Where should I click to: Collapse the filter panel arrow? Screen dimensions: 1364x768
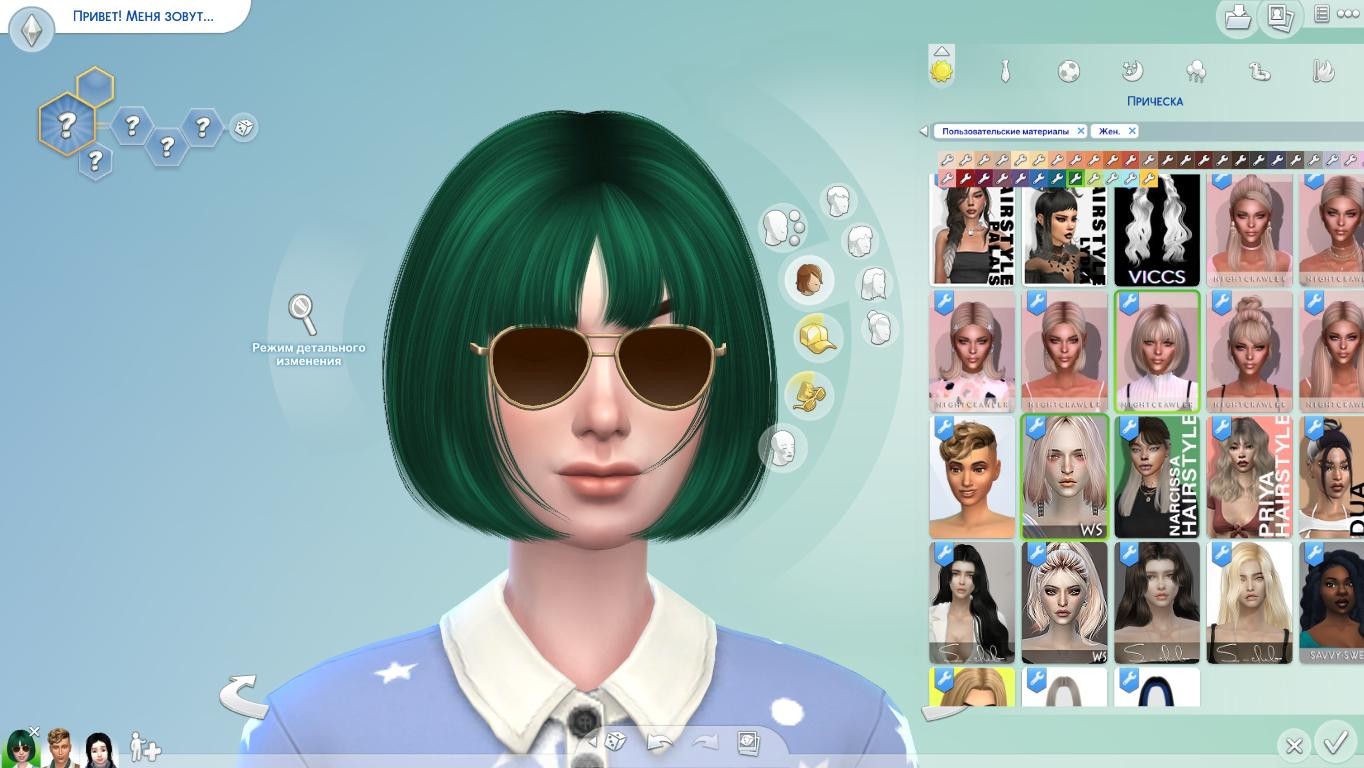pyautogui.click(x=924, y=131)
